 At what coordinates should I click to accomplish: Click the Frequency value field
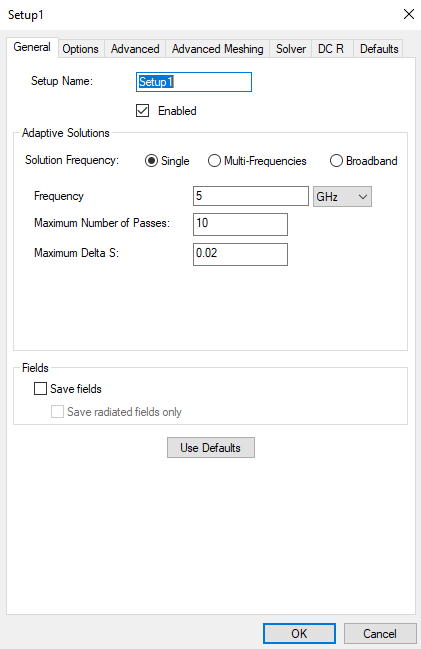(251, 196)
